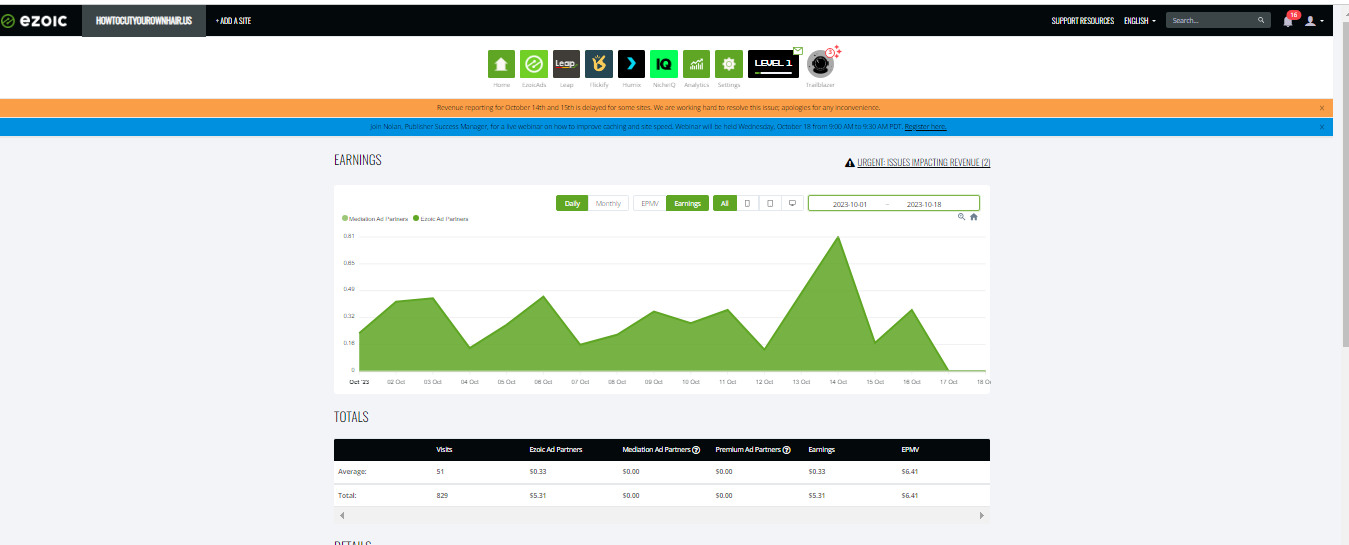Open the EzoicAds app icon
The height and width of the screenshot is (545, 1349).
[534, 64]
